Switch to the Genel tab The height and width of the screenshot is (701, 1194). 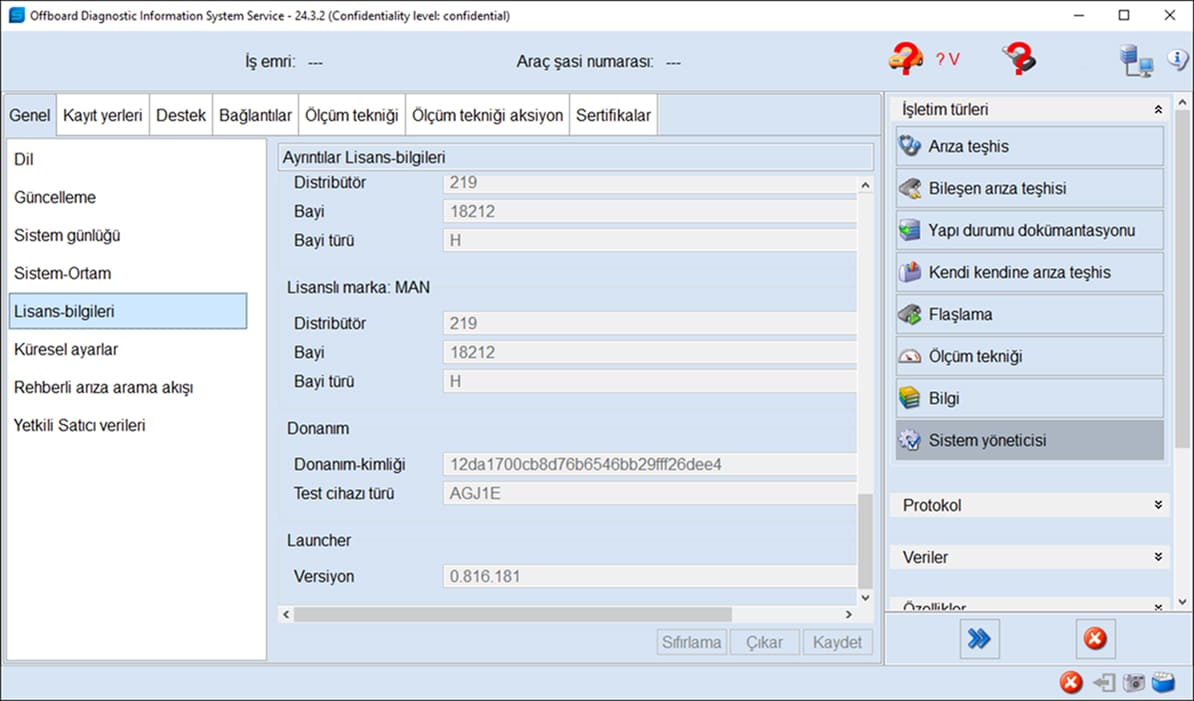coord(30,116)
